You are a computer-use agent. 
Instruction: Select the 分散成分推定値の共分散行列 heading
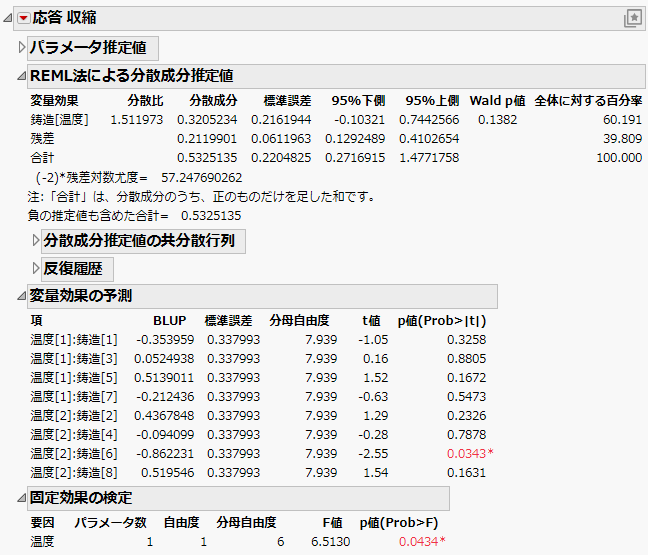pyautogui.click(x=139, y=241)
